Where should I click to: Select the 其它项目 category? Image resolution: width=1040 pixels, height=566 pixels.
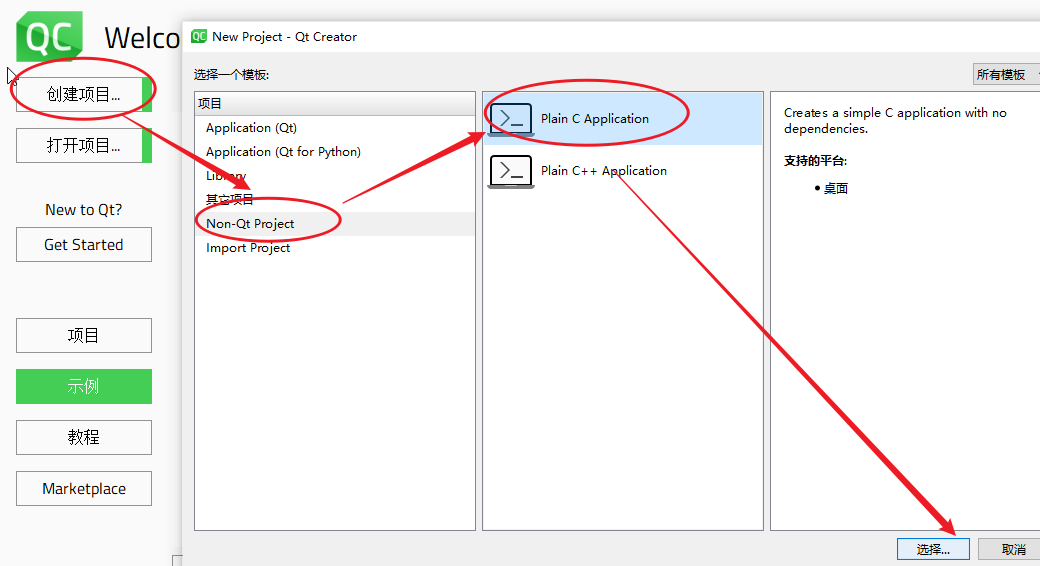(x=335, y=200)
